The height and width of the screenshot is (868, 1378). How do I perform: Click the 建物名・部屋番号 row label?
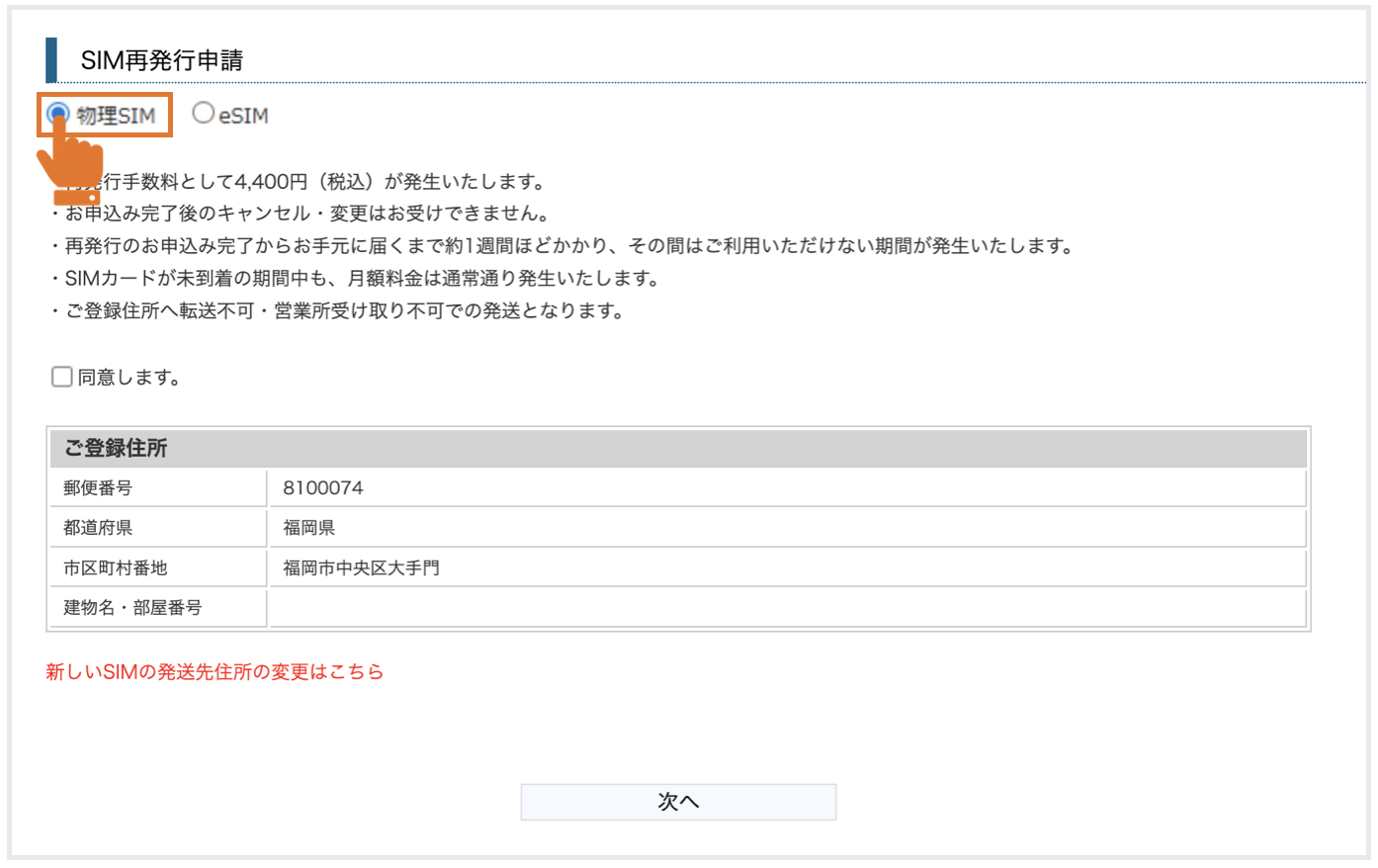click(132, 608)
